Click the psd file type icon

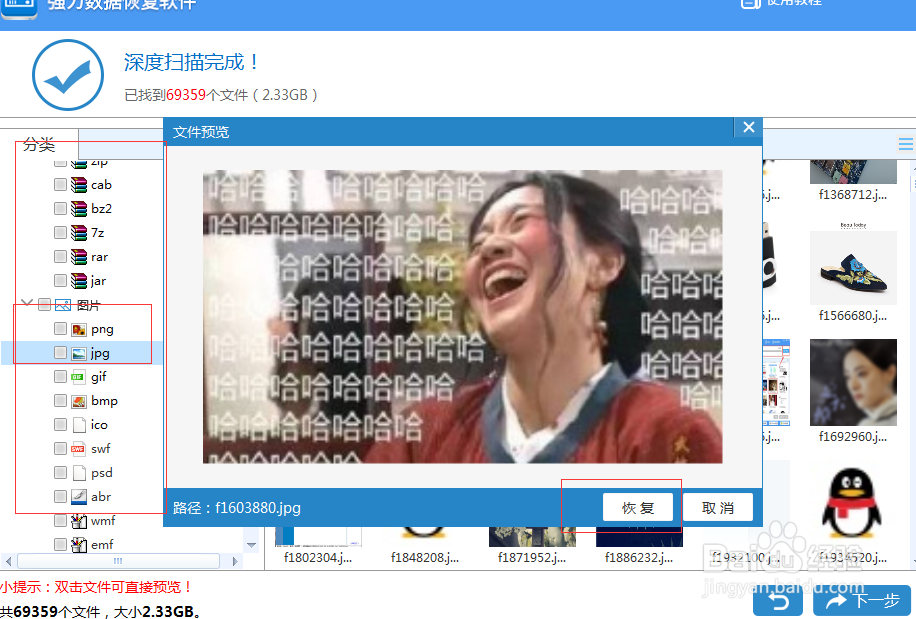(79, 473)
